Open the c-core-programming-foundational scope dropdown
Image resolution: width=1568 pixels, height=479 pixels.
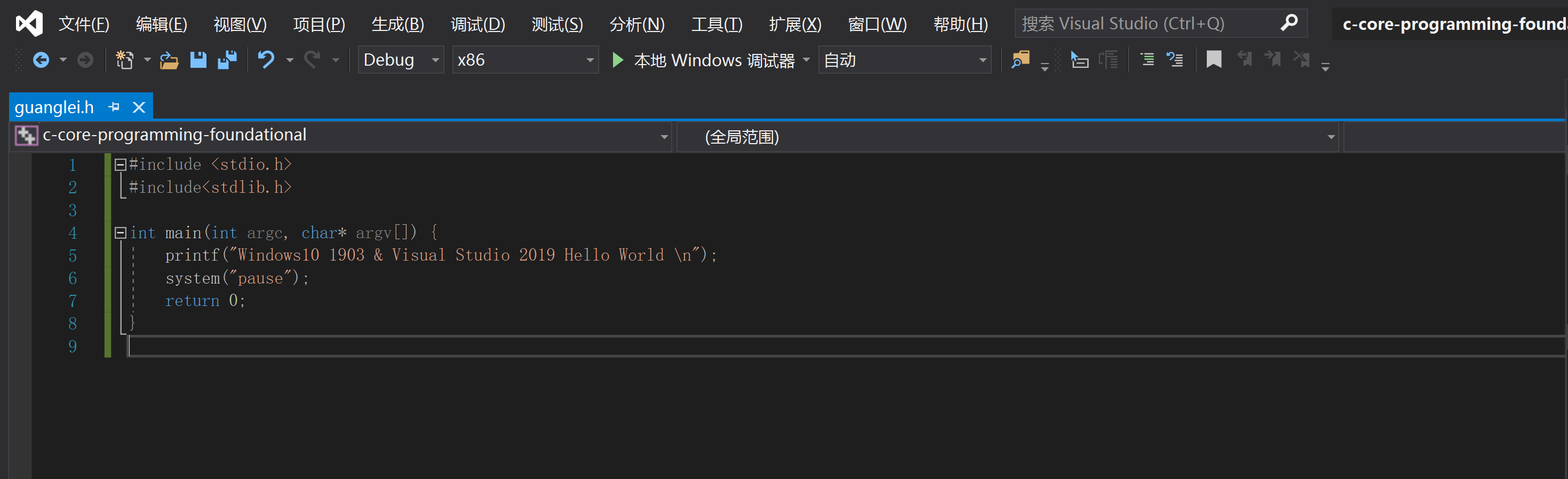[x=341, y=137]
